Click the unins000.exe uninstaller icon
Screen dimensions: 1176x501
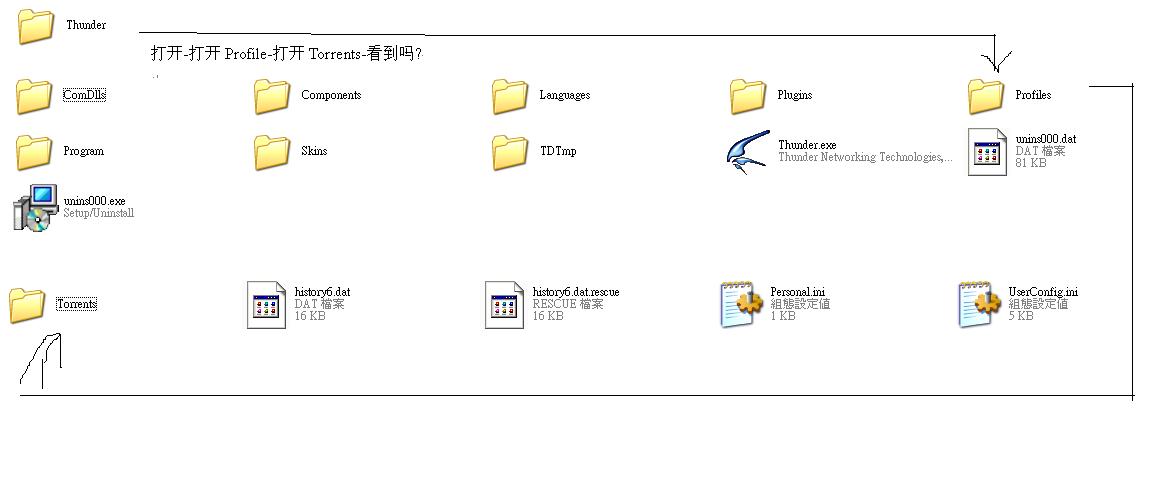[x=35, y=207]
